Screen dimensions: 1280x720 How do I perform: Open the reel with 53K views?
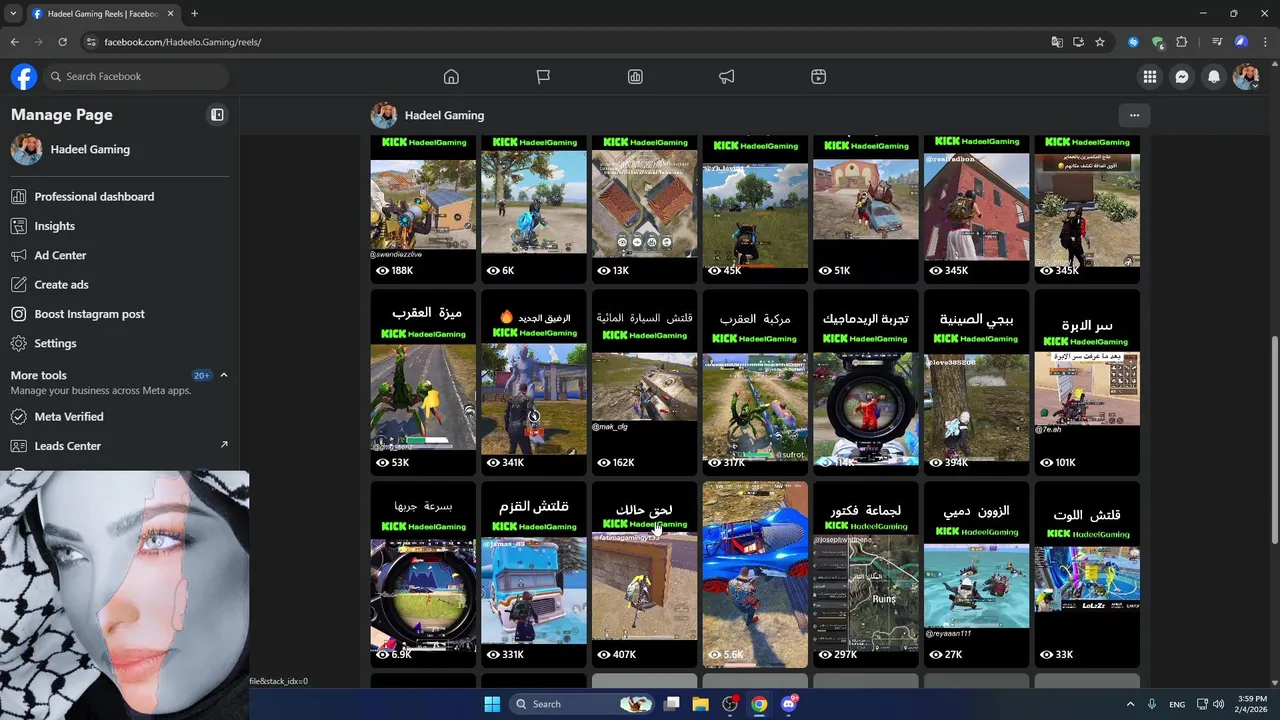[x=423, y=382]
